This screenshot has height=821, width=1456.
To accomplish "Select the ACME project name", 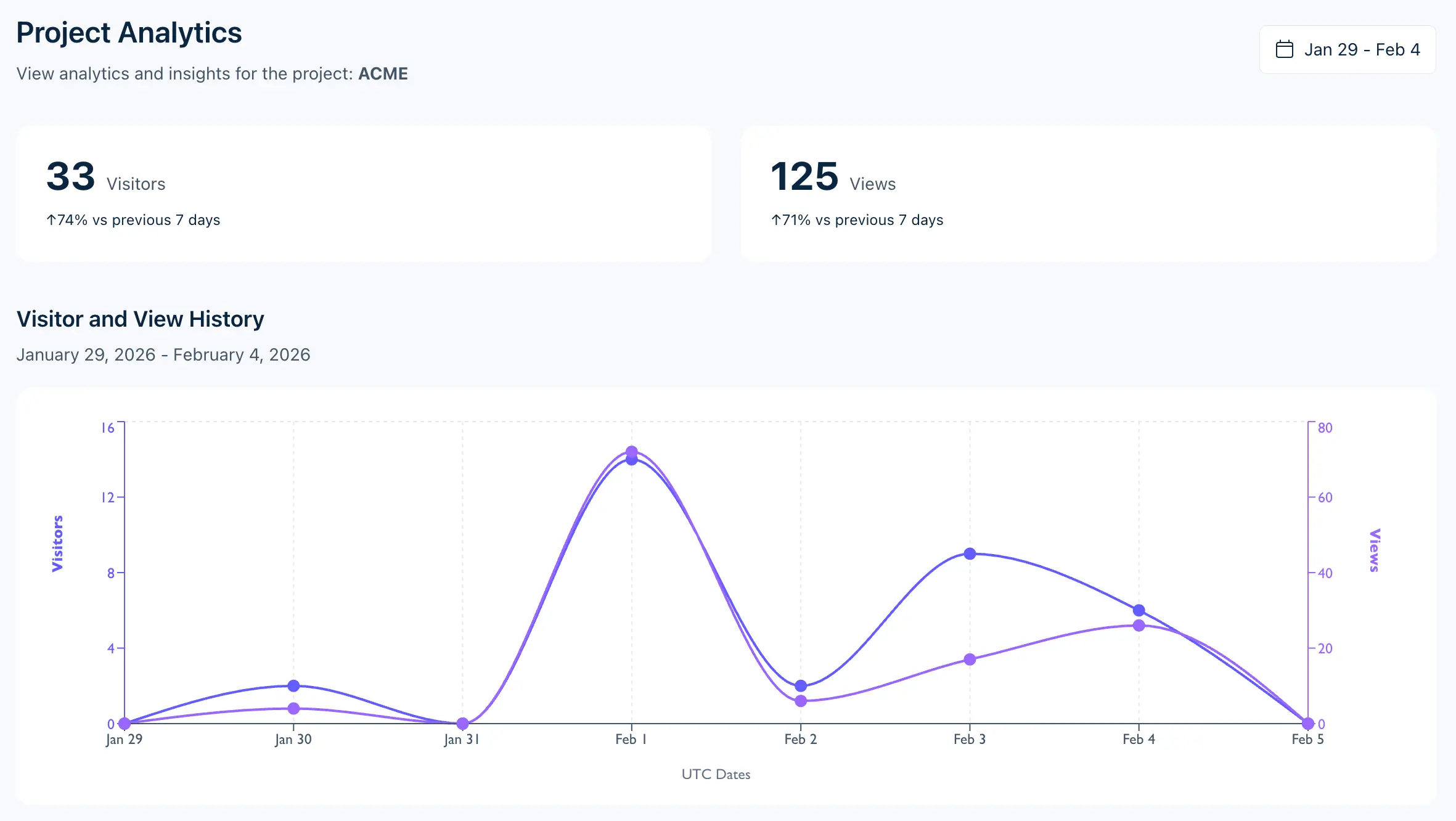I will coord(382,73).
